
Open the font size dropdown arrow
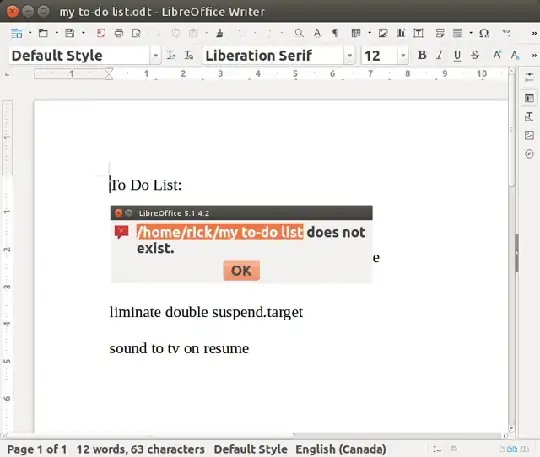coord(403,55)
